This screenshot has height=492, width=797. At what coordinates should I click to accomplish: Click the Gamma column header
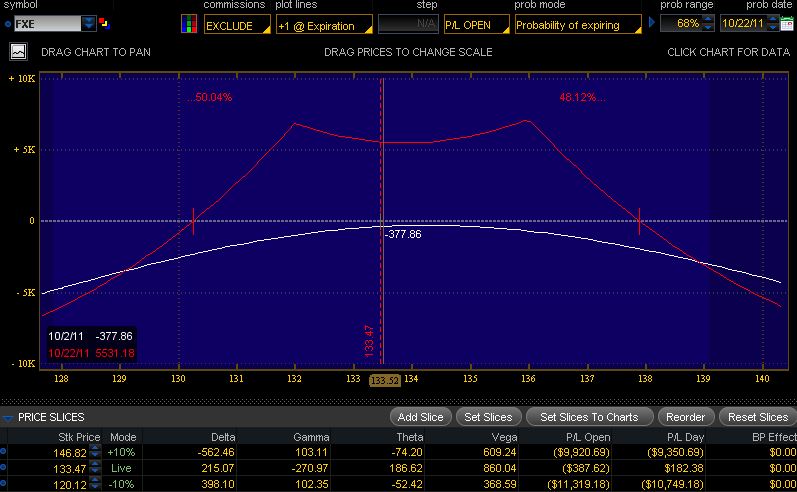(311, 437)
